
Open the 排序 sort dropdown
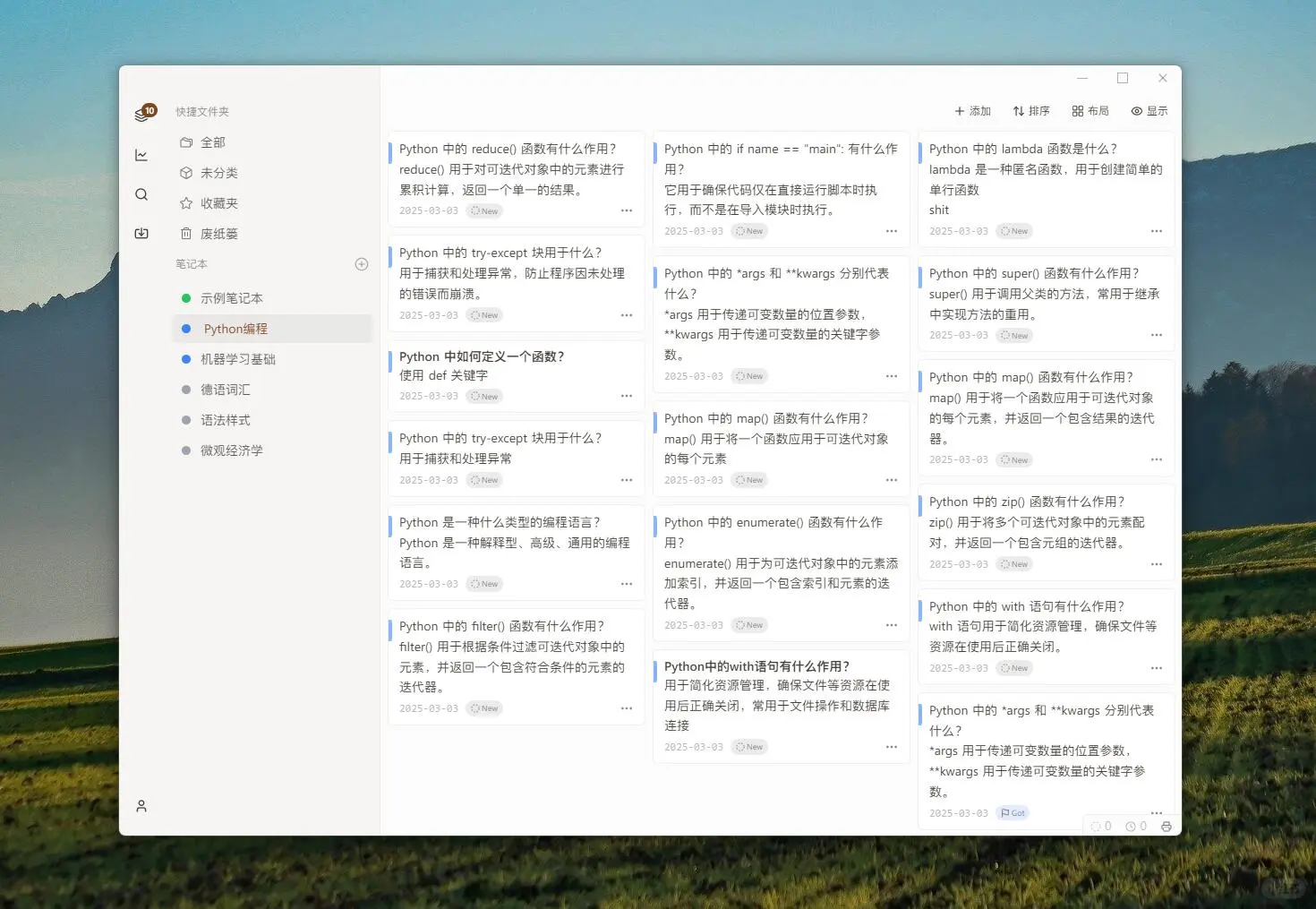(1031, 110)
